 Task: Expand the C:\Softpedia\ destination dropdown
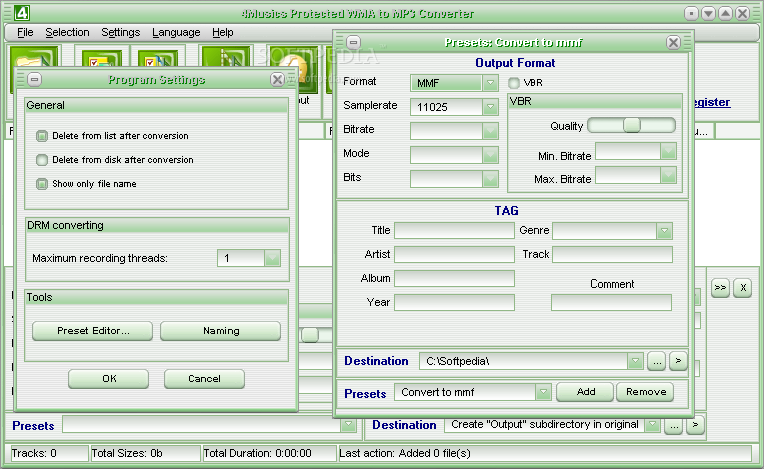pyautogui.click(x=635, y=361)
